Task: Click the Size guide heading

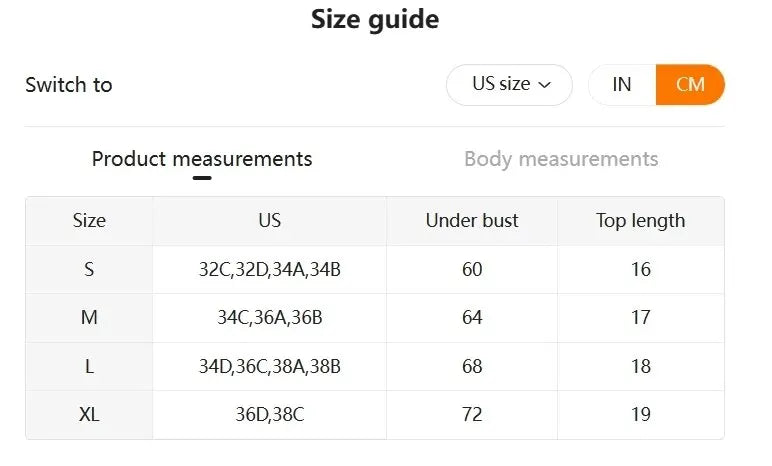Action: (375, 19)
